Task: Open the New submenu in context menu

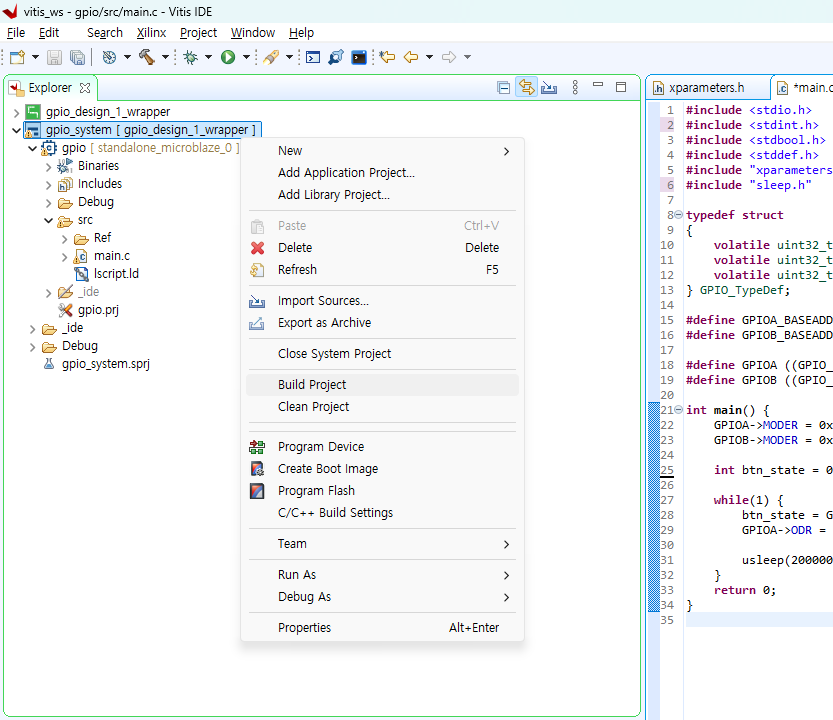Action: pos(290,151)
